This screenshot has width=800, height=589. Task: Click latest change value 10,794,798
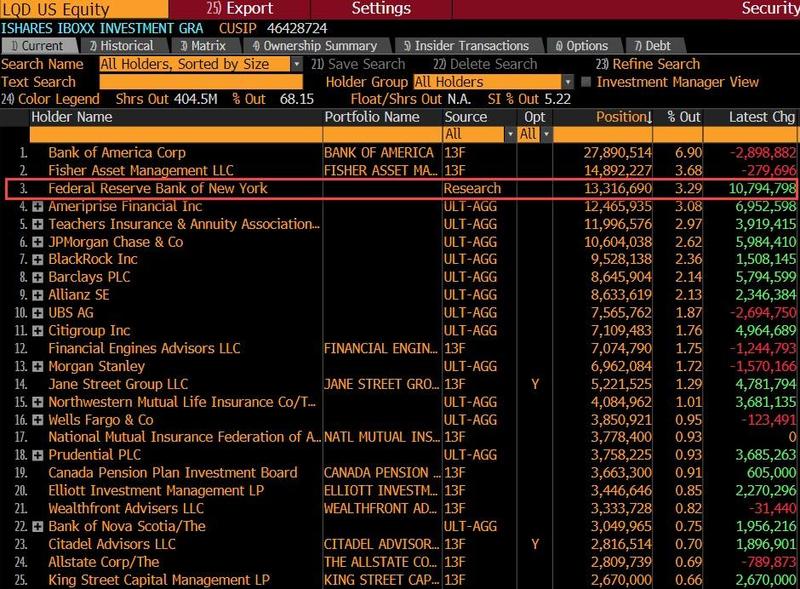762,188
